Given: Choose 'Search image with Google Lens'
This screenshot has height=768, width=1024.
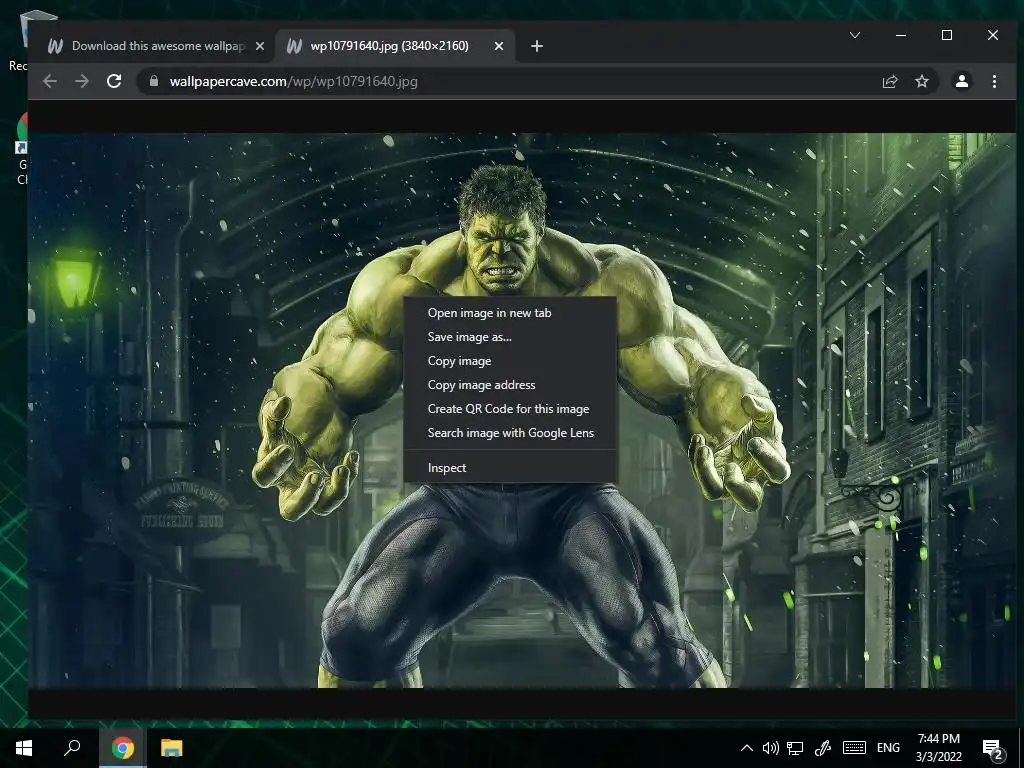Looking at the screenshot, I should click(510, 433).
